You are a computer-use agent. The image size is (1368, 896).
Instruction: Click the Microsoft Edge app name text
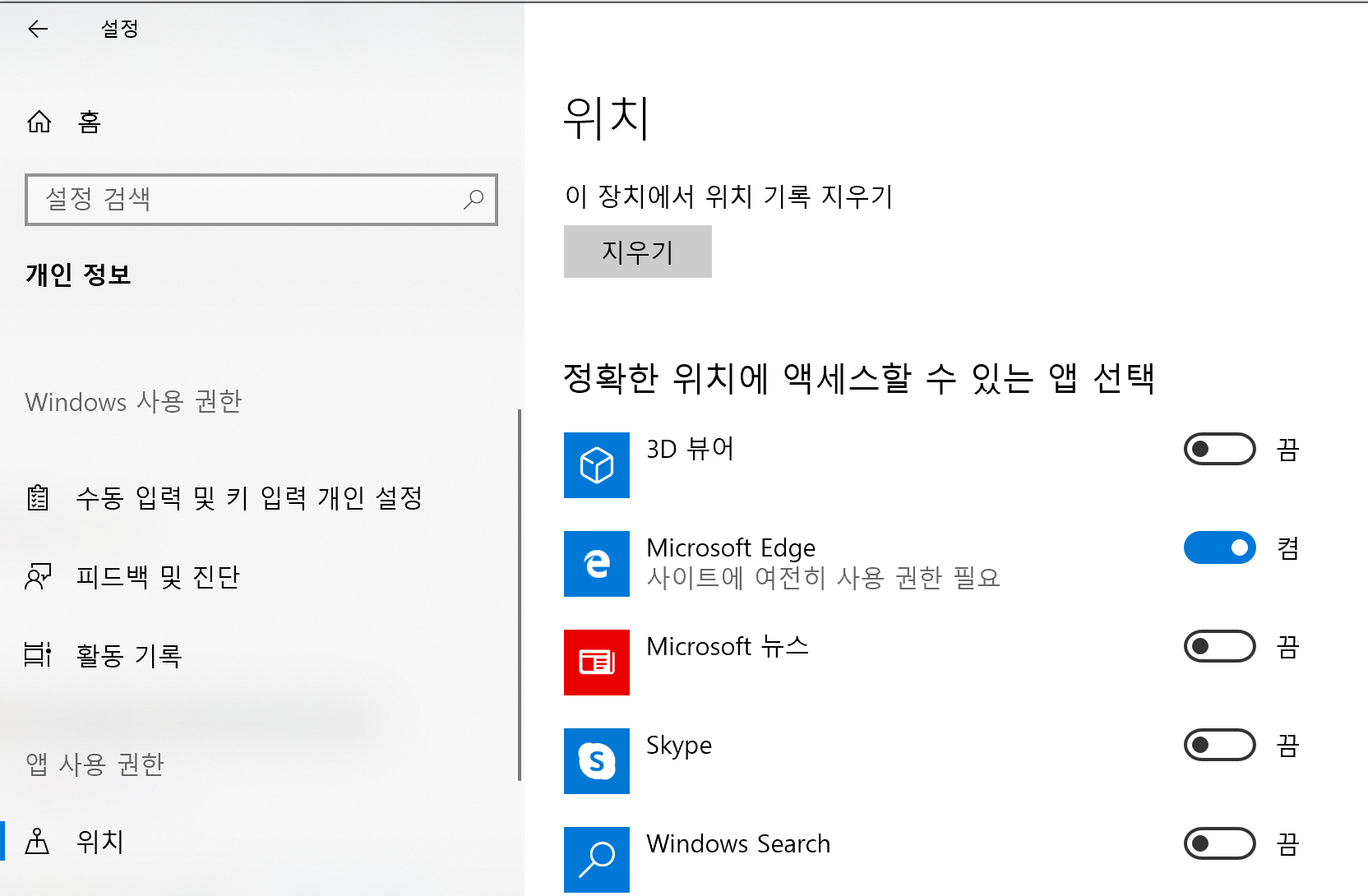coord(731,547)
